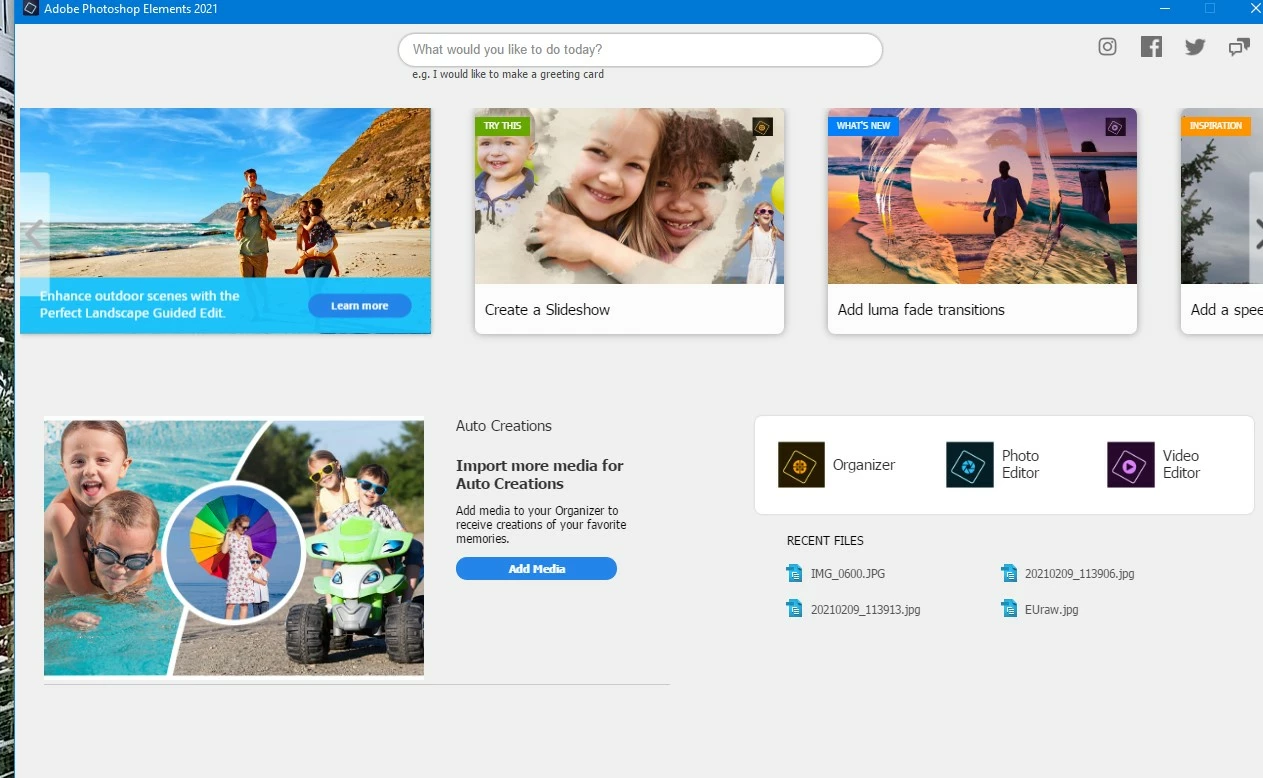Open the Add luma fade transitions card image
Image resolution: width=1263 pixels, height=778 pixels.
982,196
